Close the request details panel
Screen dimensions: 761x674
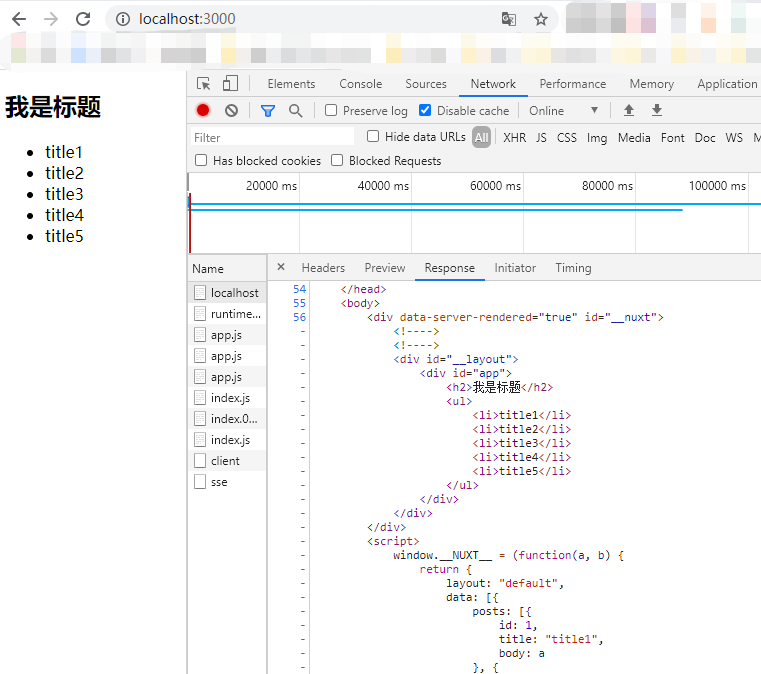pyautogui.click(x=281, y=267)
